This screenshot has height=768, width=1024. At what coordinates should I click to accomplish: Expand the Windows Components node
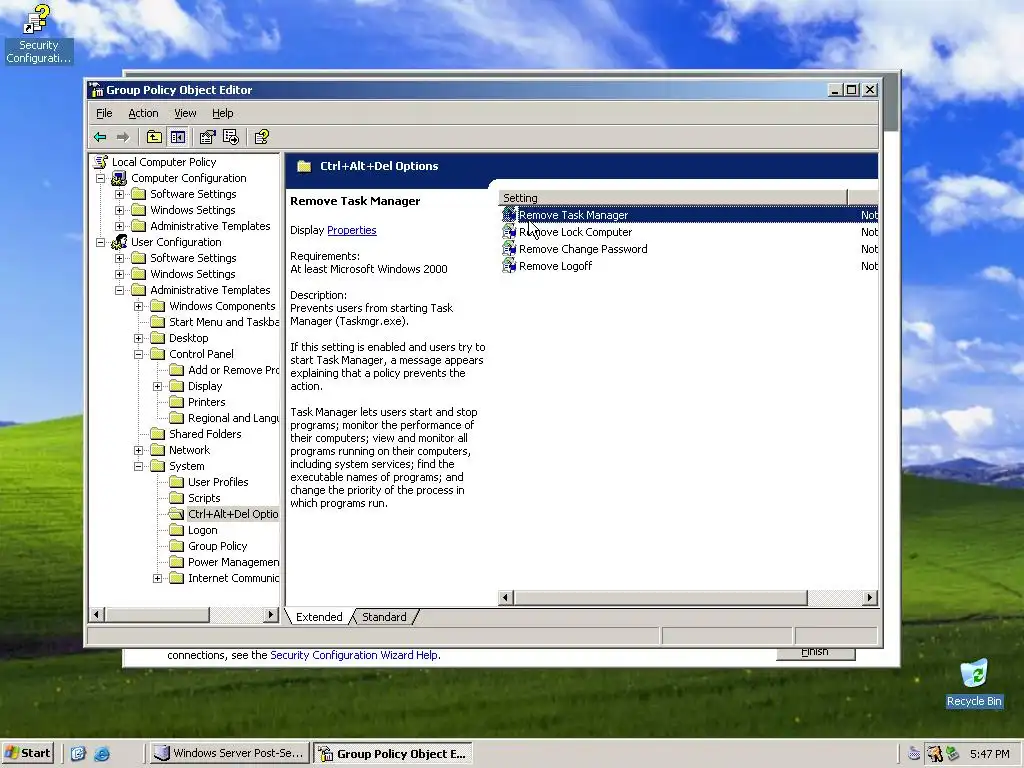pos(138,306)
